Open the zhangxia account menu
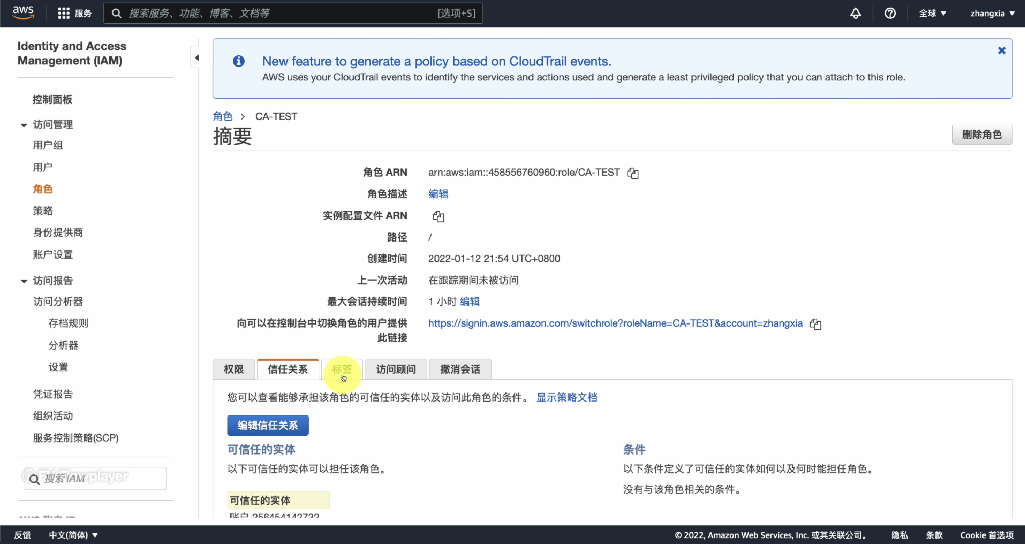The image size is (1025, 544). click(992, 13)
